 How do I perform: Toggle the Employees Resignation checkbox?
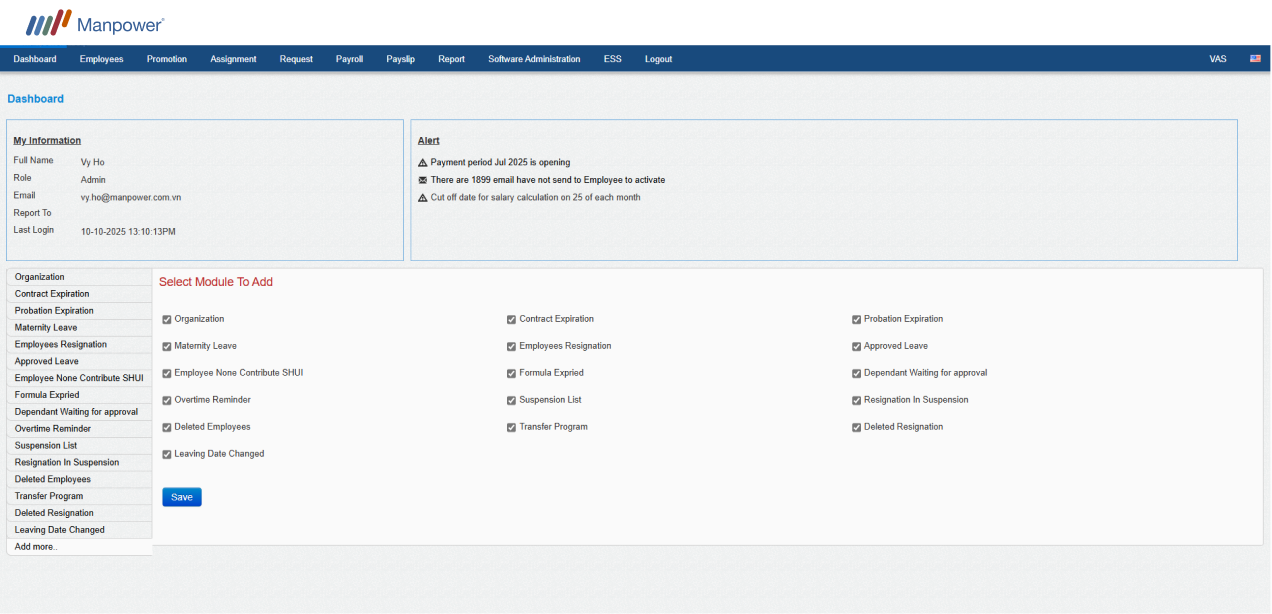512,347
